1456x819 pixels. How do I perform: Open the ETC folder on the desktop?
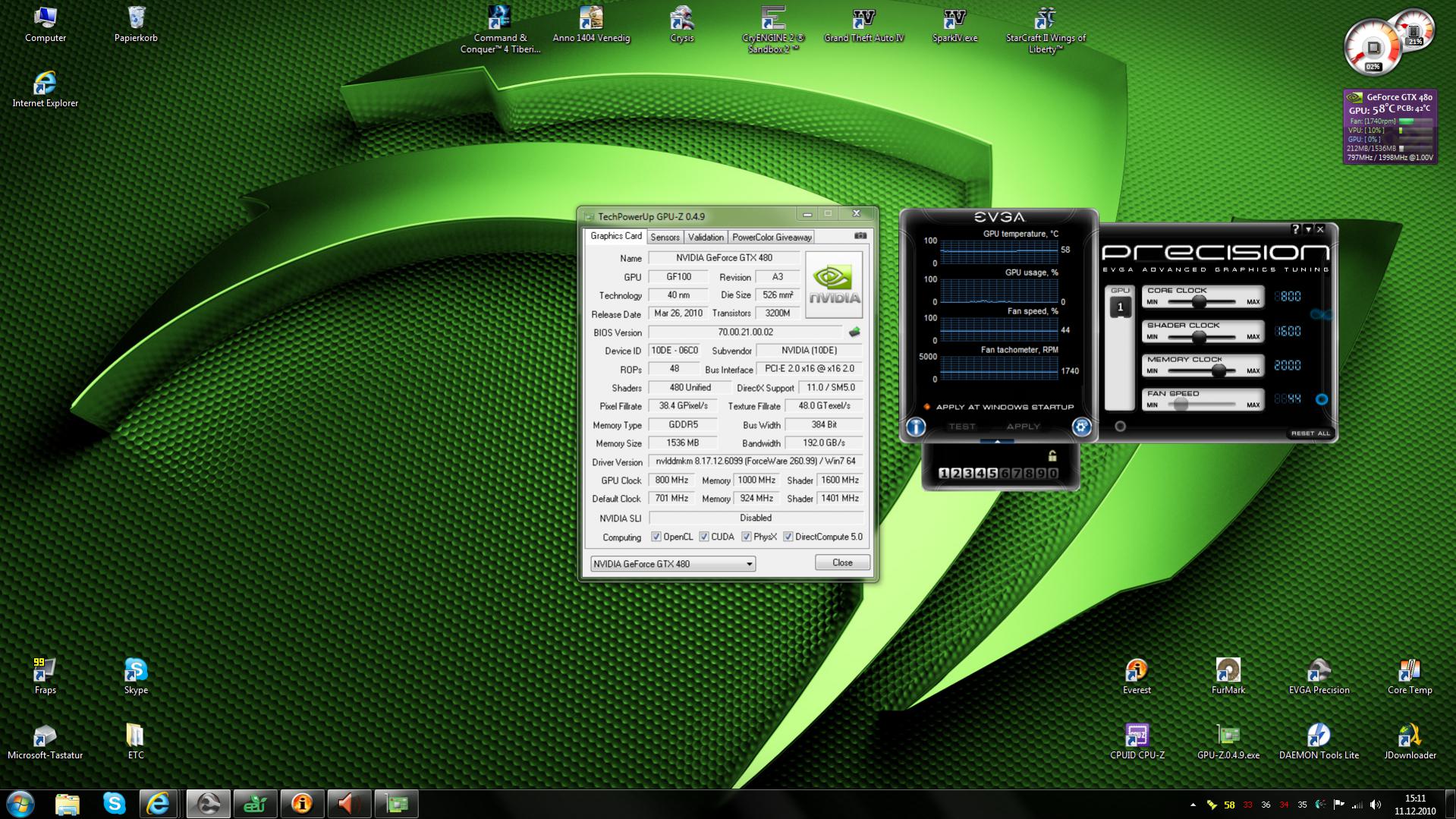(x=136, y=742)
